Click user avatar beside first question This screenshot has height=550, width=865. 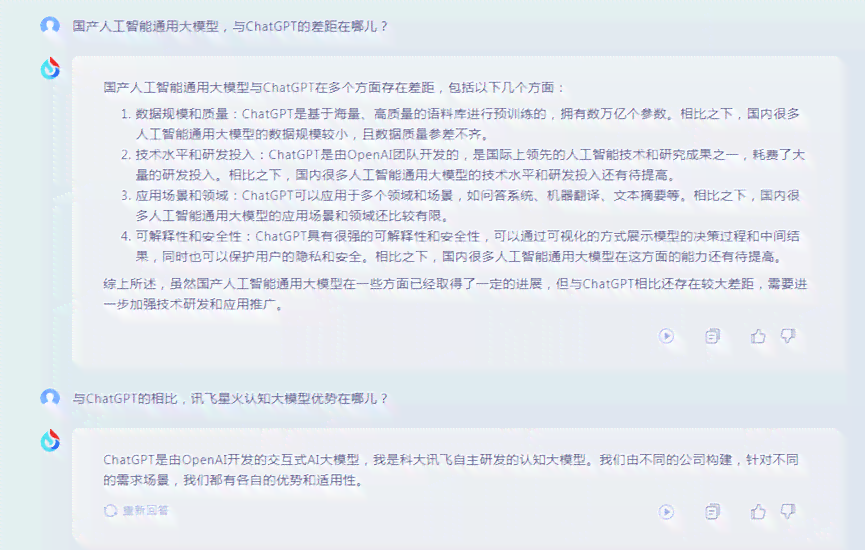tap(50, 25)
